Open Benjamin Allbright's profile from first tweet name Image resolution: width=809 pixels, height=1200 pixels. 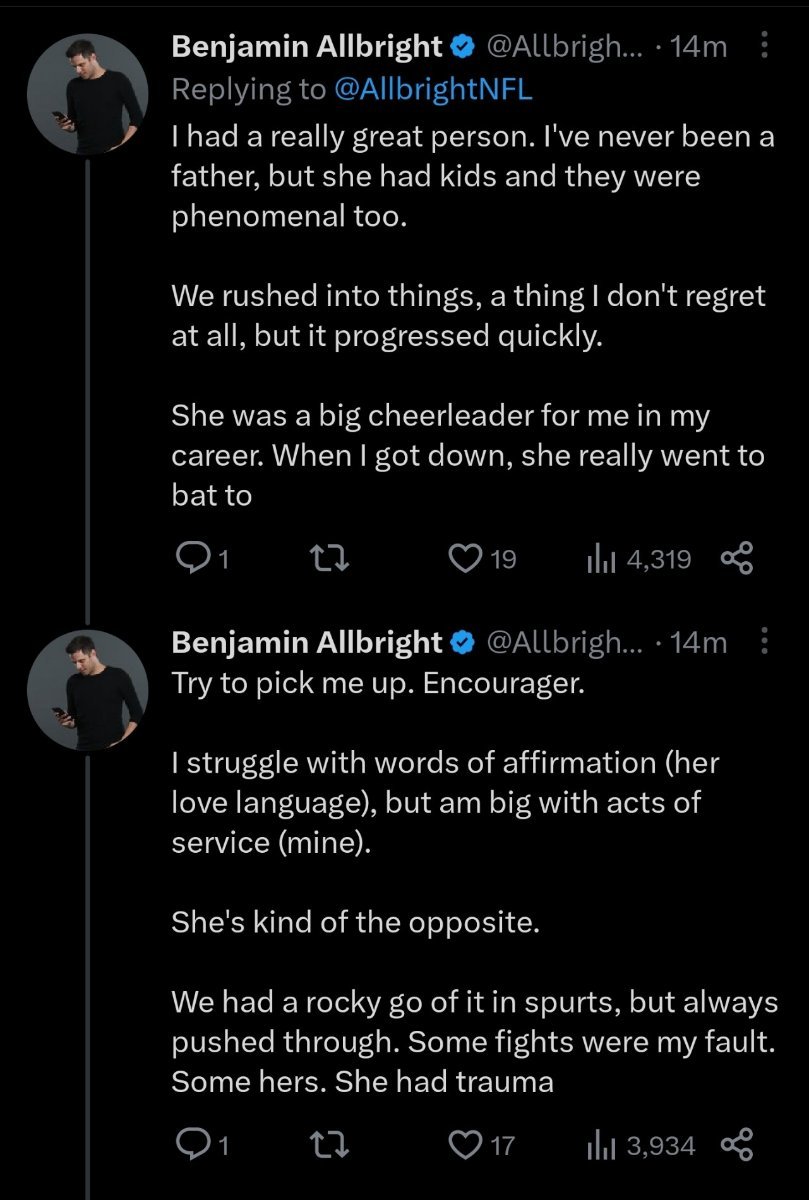click(307, 46)
